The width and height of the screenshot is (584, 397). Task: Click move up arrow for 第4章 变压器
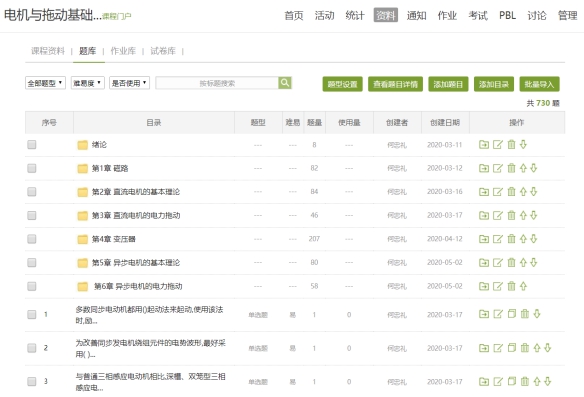coord(523,239)
